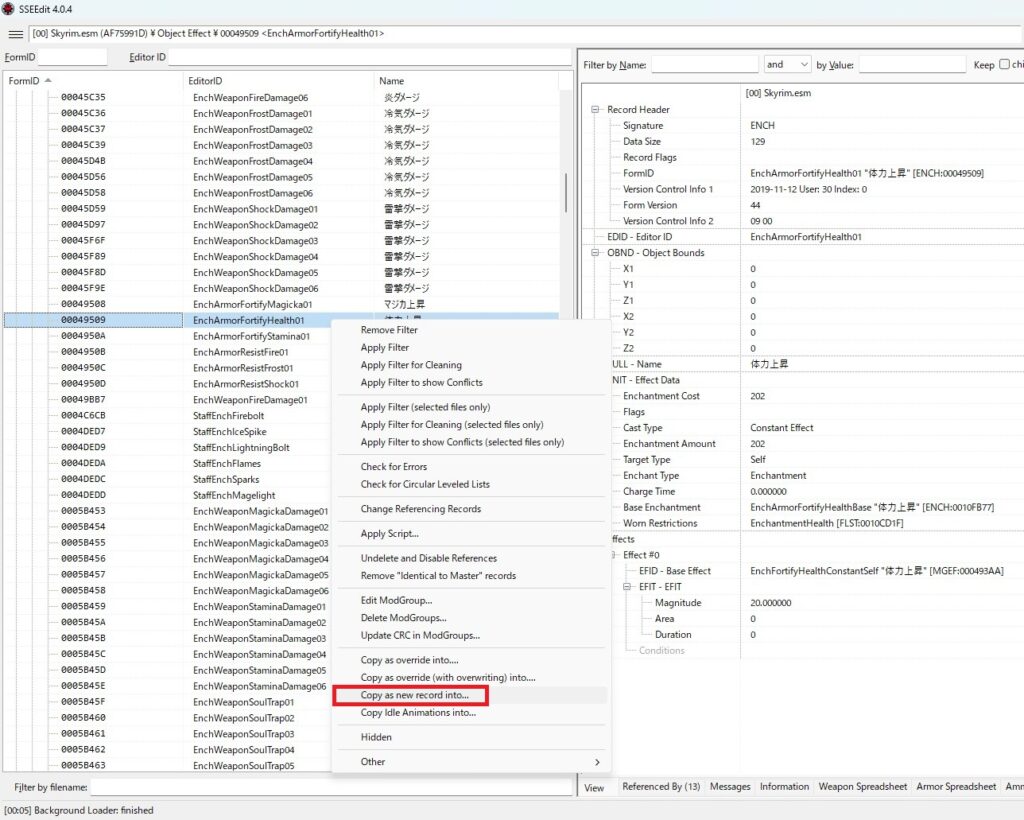The image size is (1024, 820).
Task: Collapse the EFIT - EFIT node
Action: click(x=629, y=587)
